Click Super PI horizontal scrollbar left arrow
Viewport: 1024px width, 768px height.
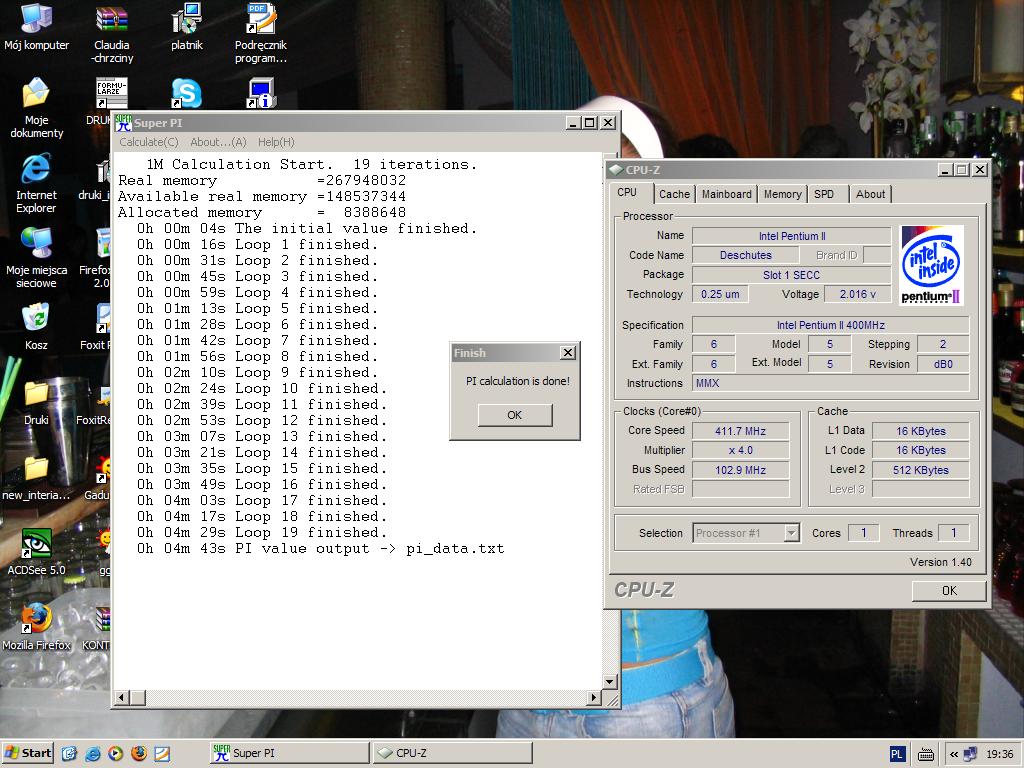121,697
